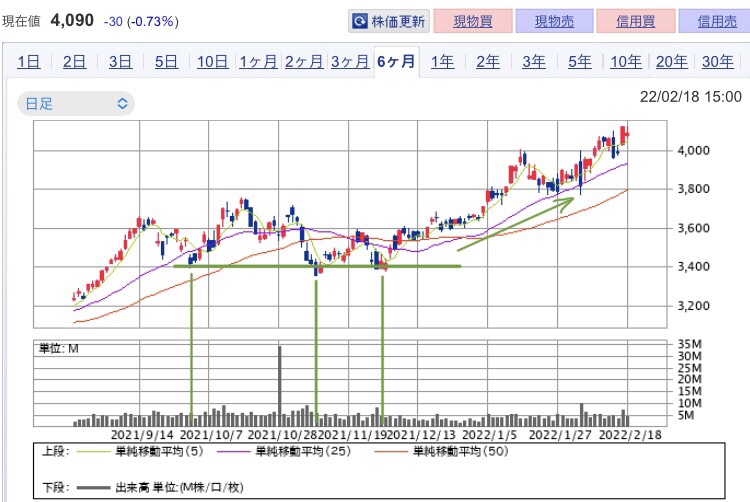
Task: Open the 現物買 order link
Action: coord(473,22)
